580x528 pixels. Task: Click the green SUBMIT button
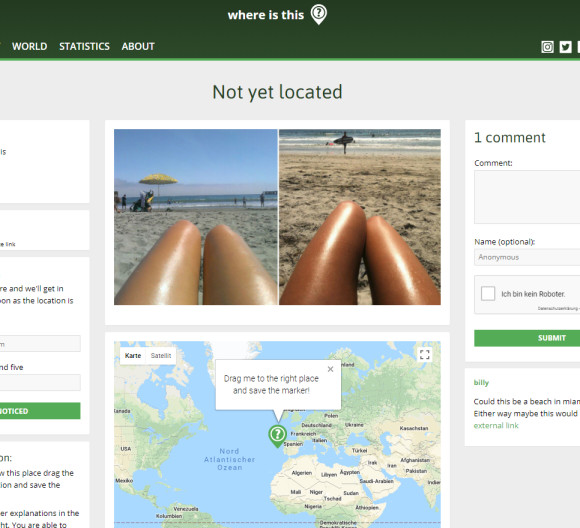(527, 338)
